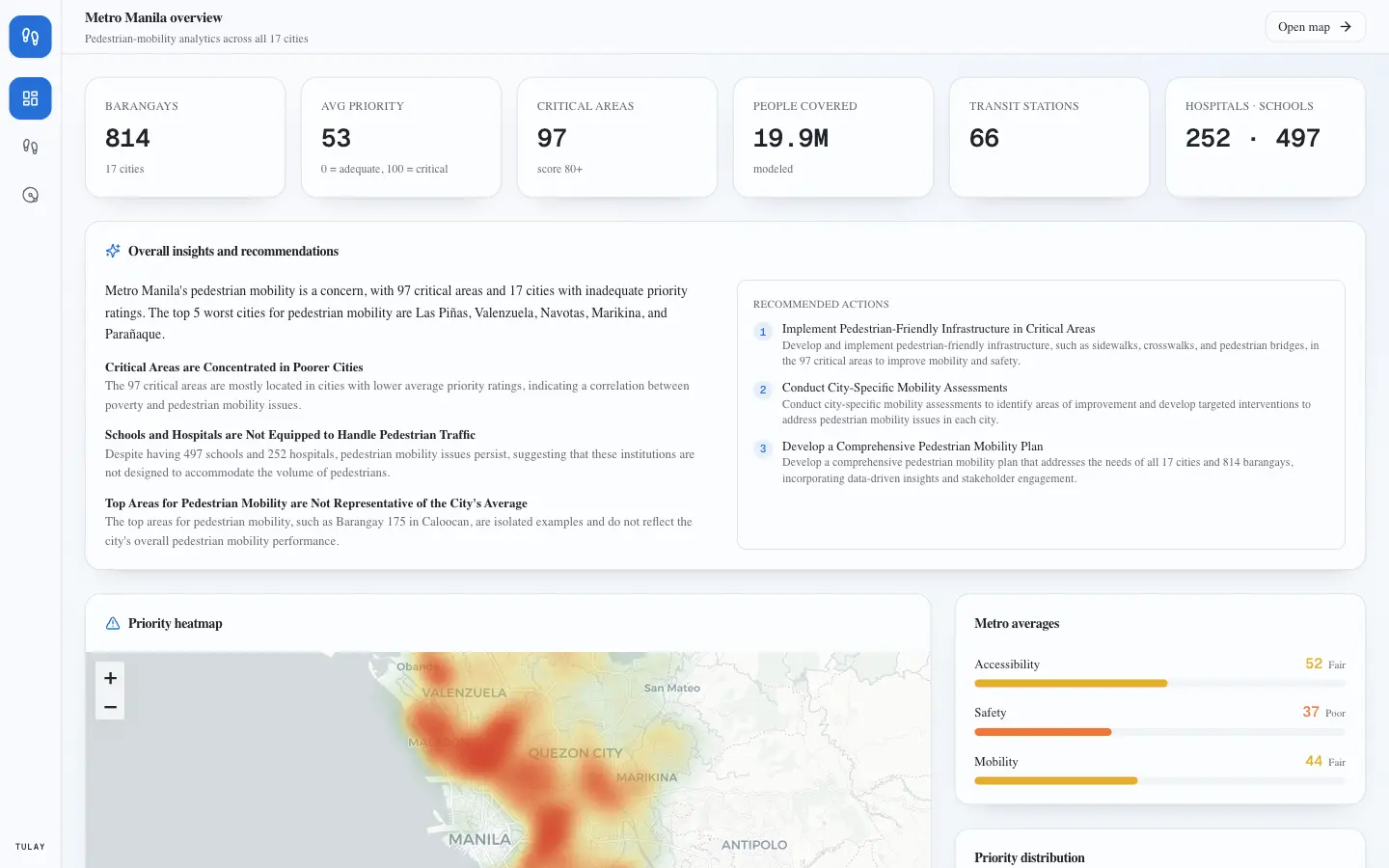Viewport: 1389px width, 868px height.
Task: Click the TULAY brand text in sidebar
Action: pos(30,847)
